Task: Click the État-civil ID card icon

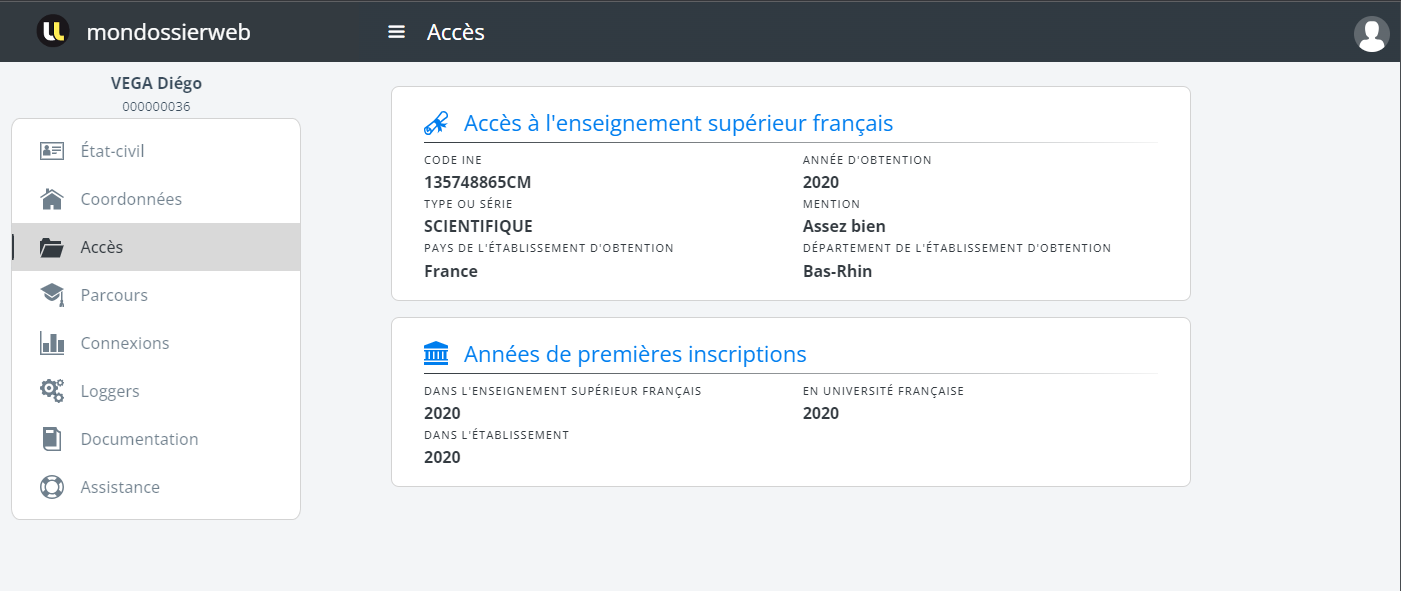Action: 52,151
